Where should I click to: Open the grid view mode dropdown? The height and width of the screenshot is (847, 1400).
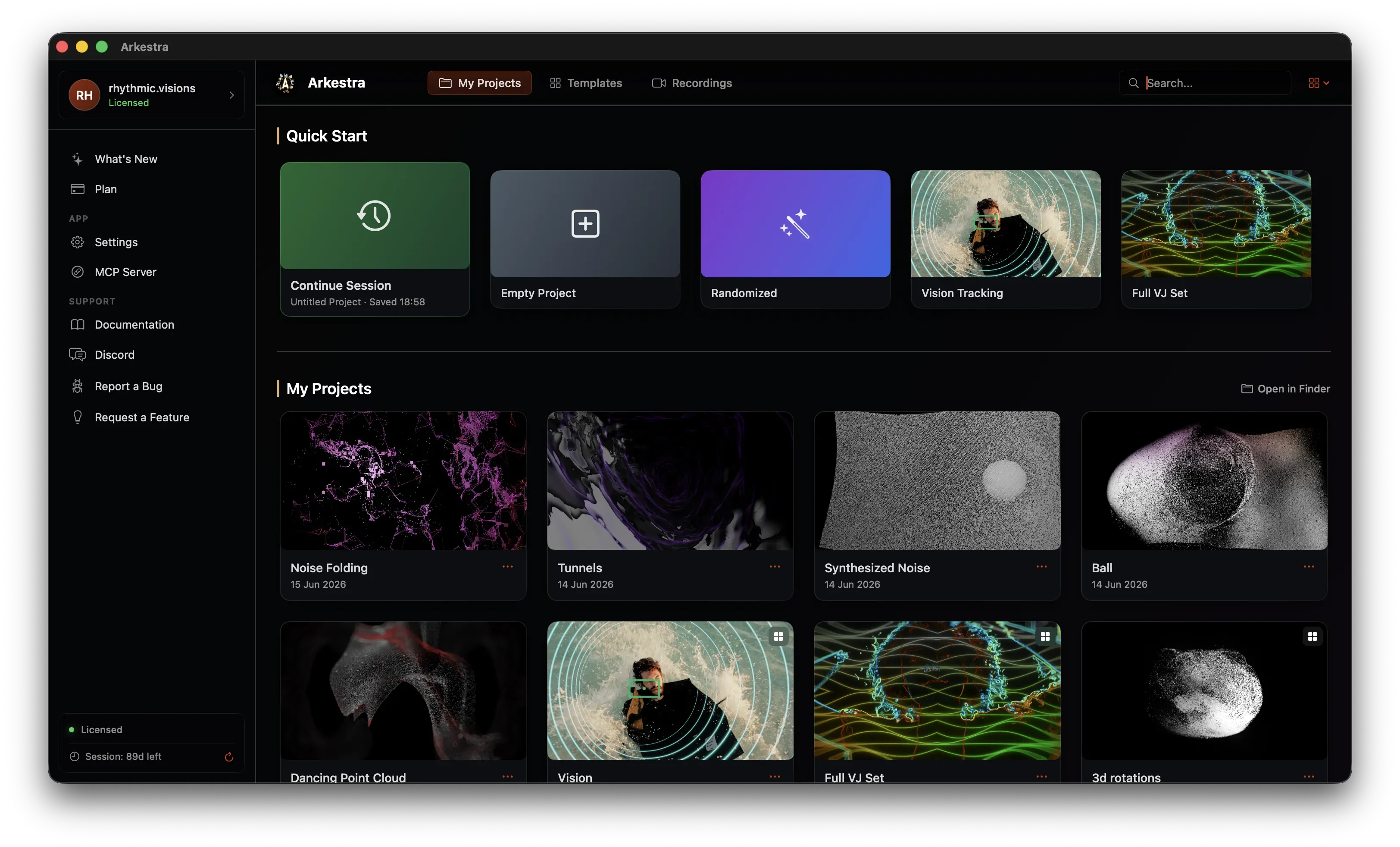tap(1318, 83)
